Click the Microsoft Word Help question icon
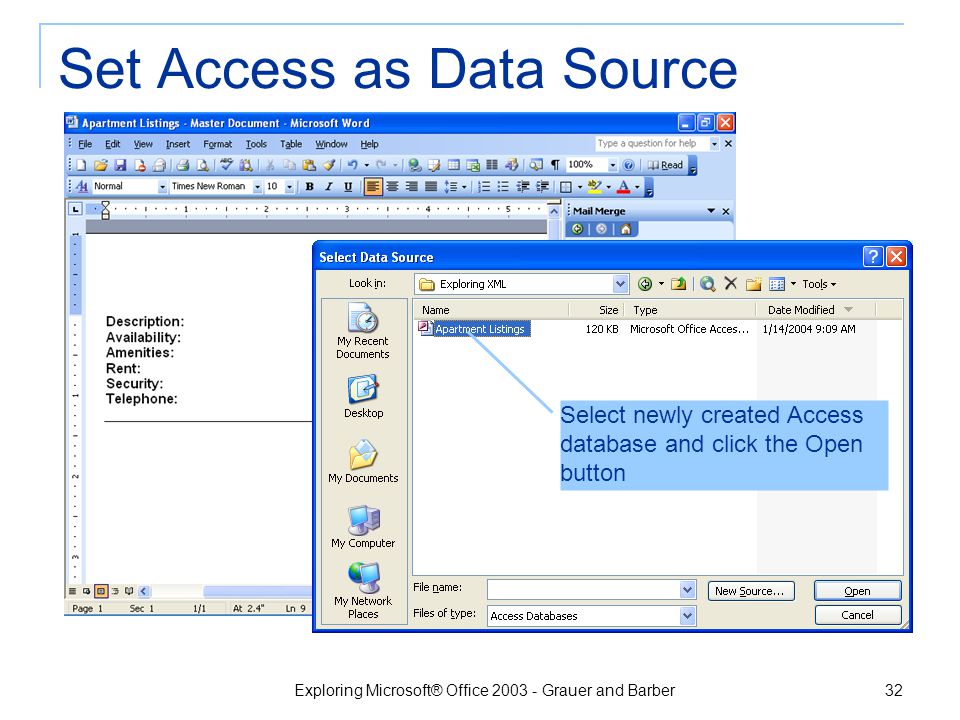The image size is (960, 720). pos(628,165)
